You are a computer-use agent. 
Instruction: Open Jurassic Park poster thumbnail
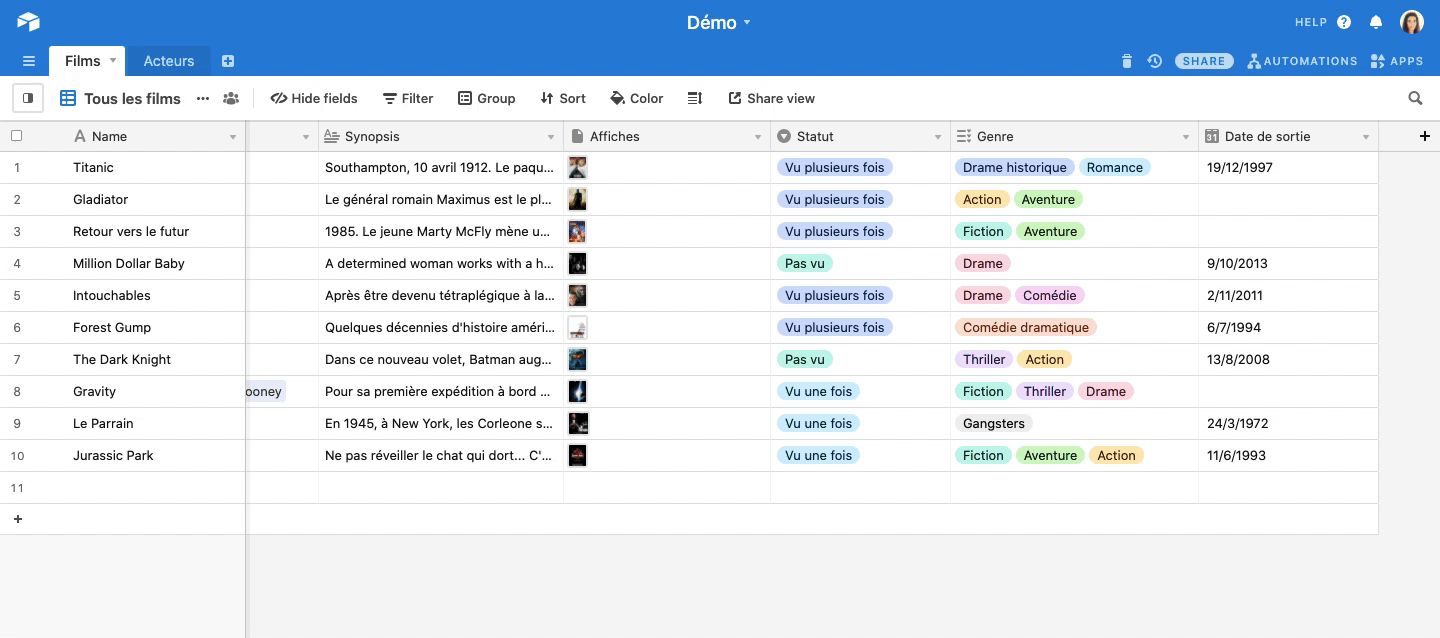(x=577, y=455)
